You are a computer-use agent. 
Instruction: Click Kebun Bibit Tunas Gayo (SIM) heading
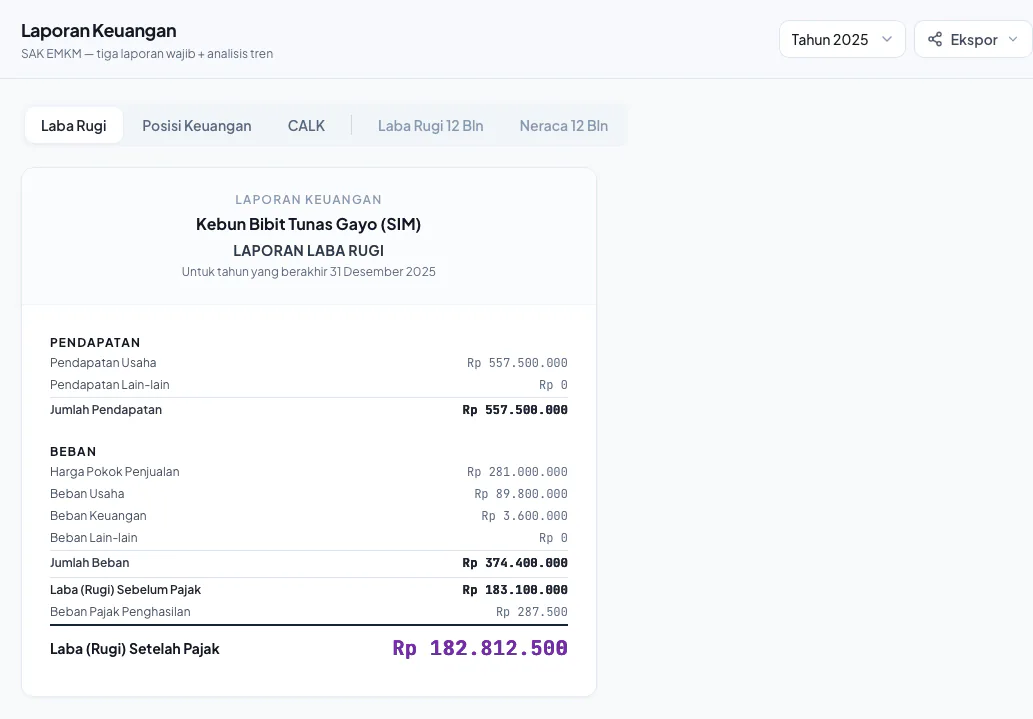[x=308, y=224]
